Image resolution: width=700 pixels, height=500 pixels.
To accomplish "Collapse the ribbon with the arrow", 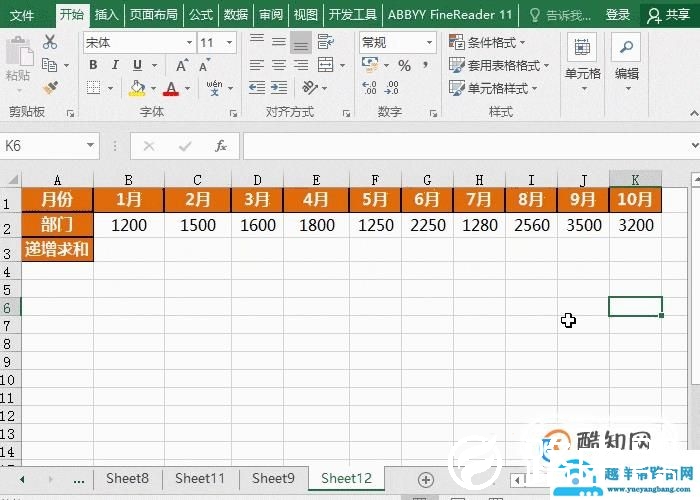I will (x=694, y=113).
